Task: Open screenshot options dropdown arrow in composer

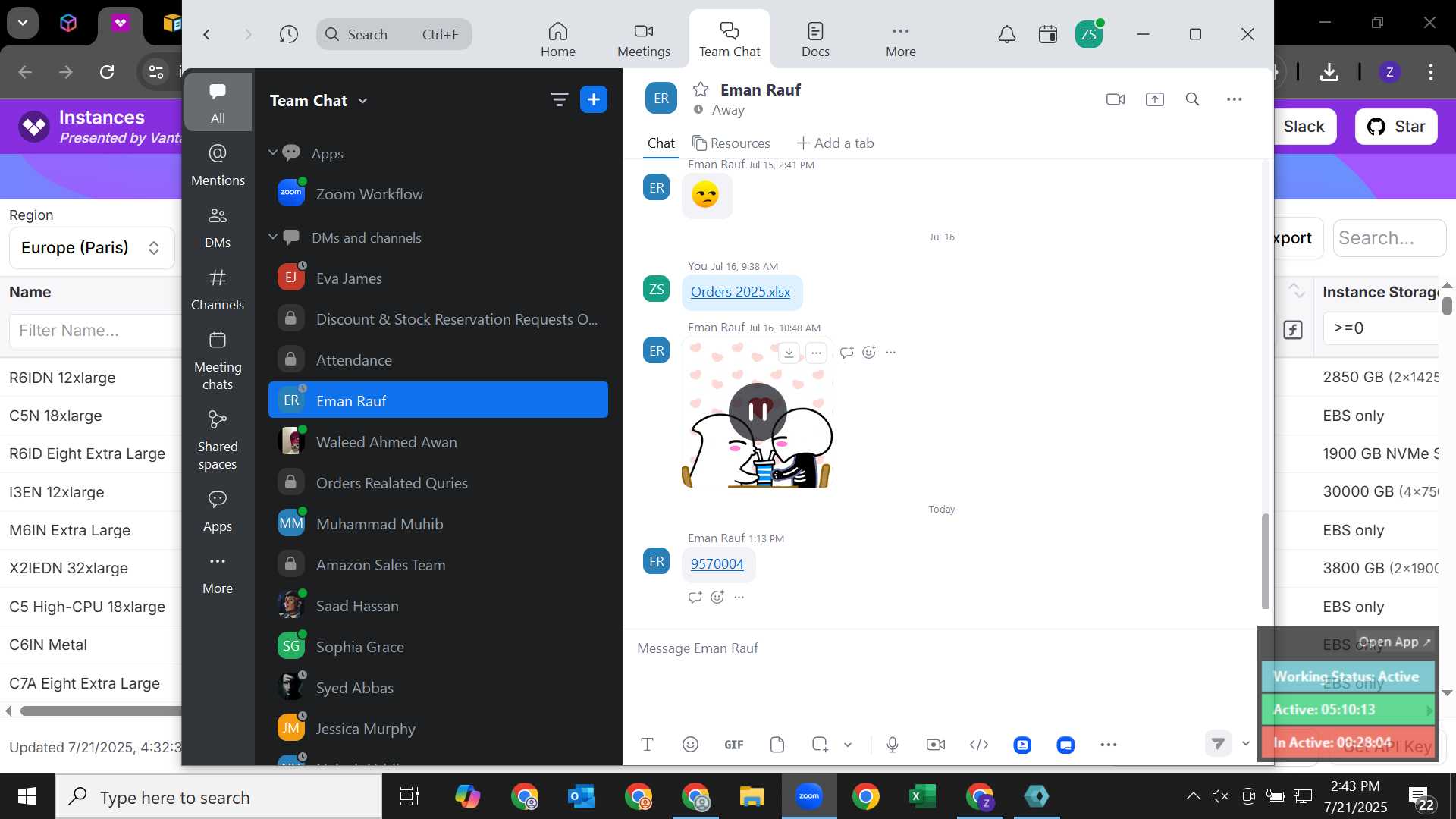Action: (x=848, y=745)
